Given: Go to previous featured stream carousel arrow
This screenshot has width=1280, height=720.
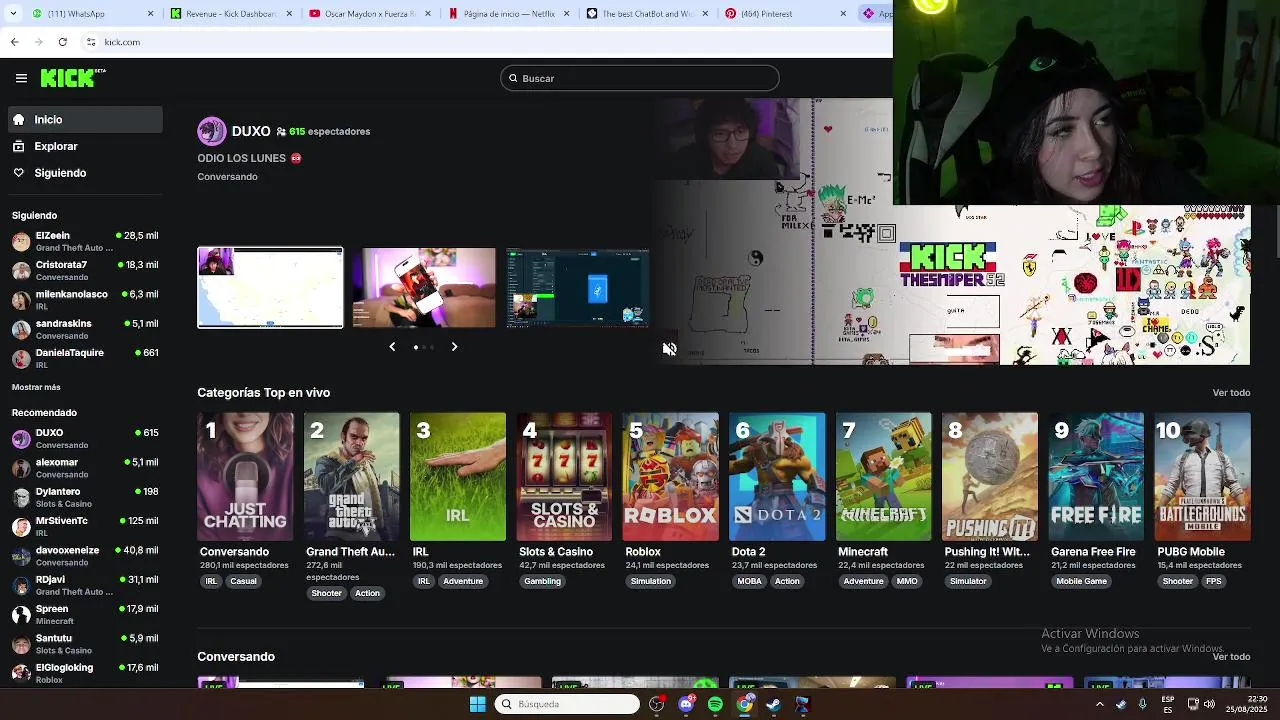Looking at the screenshot, I should pyautogui.click(x=392, y=347).
